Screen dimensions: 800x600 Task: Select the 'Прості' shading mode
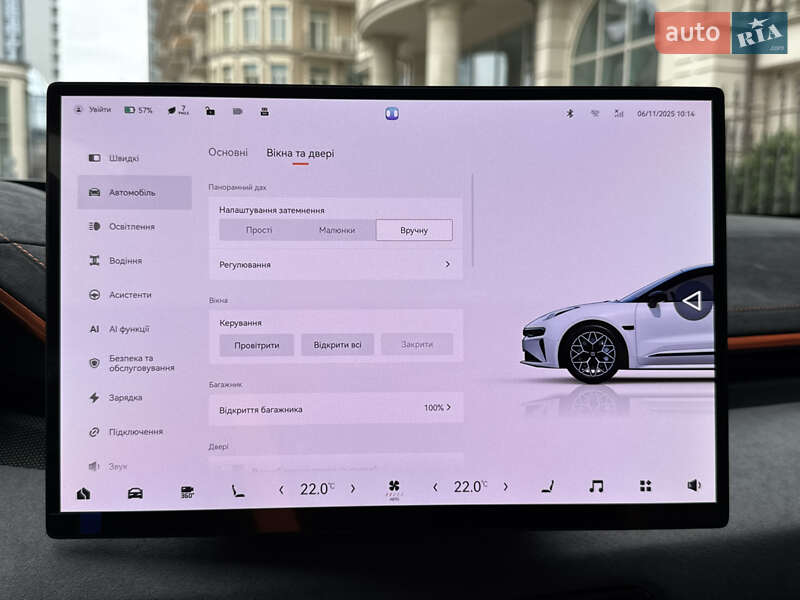(x=258, y=230)
